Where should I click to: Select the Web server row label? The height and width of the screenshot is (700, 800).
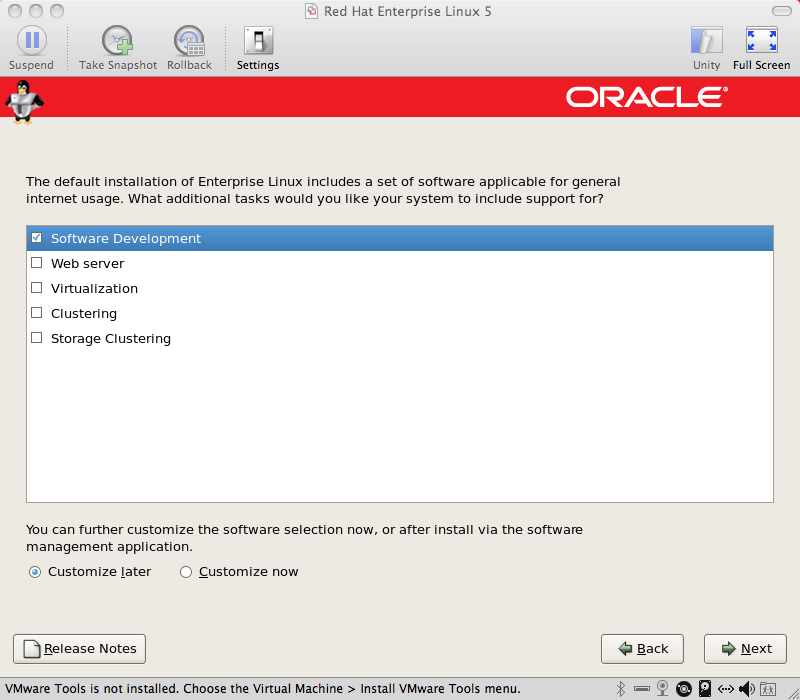[88, 263]
